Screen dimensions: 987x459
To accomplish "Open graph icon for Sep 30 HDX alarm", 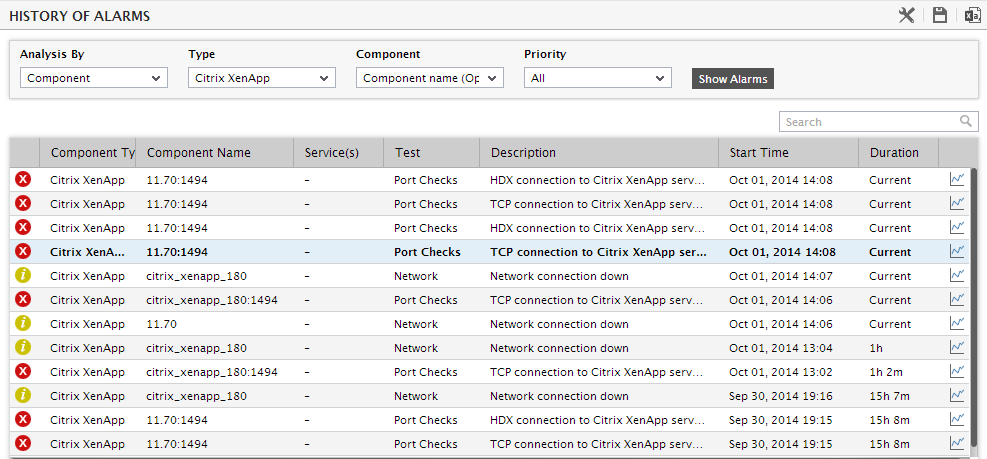I will tap(957, 419).
